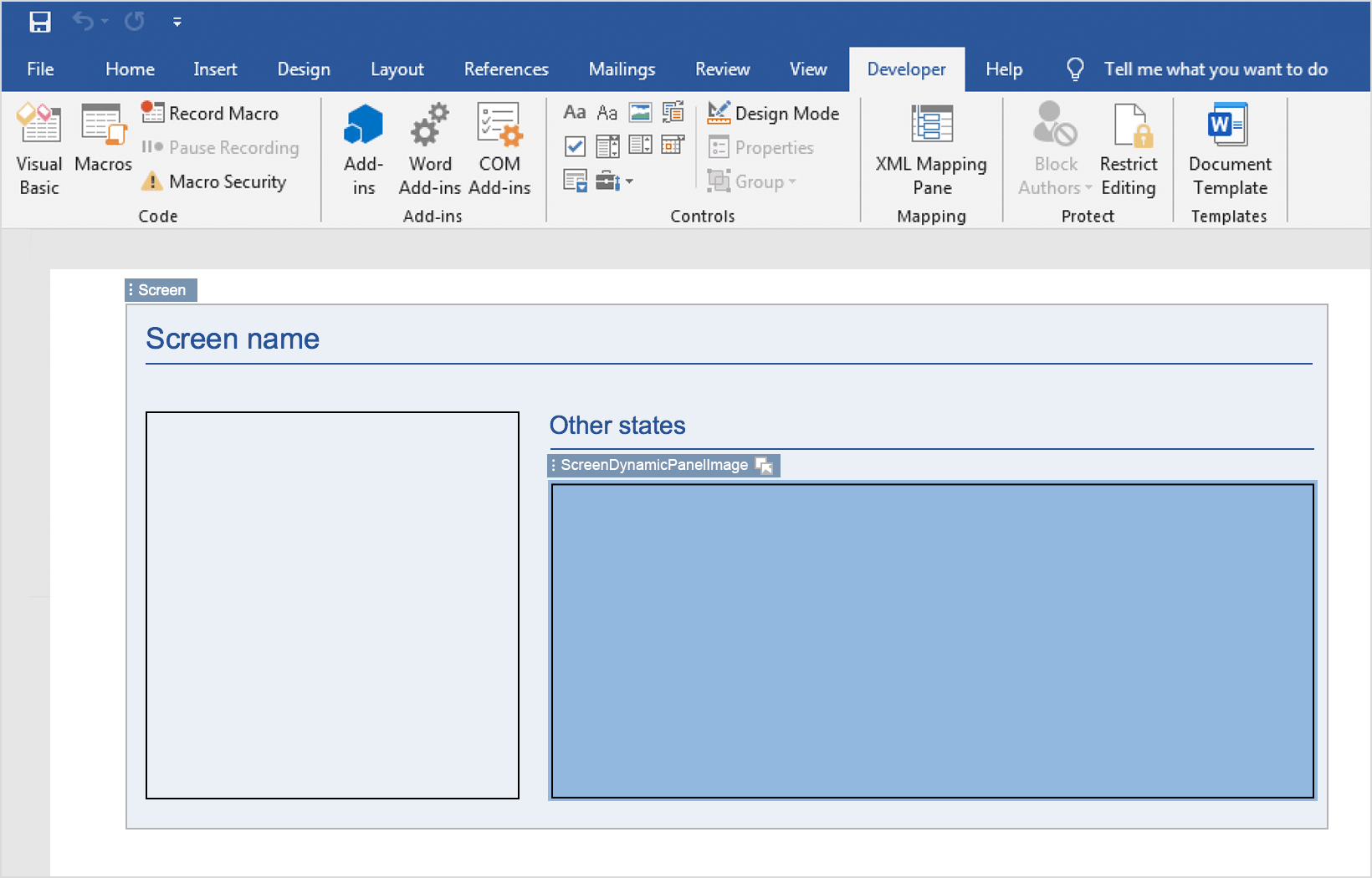Open the References tab
Image resolution: width=1372 pixels, height=878 pixels.
[506, 69]
